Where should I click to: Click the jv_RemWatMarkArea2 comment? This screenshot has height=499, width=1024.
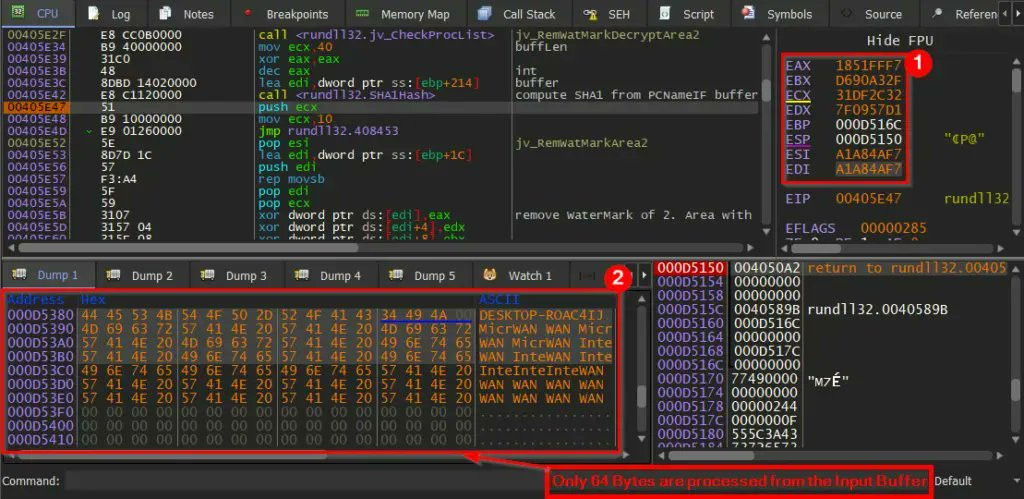[x=581, y=142]
